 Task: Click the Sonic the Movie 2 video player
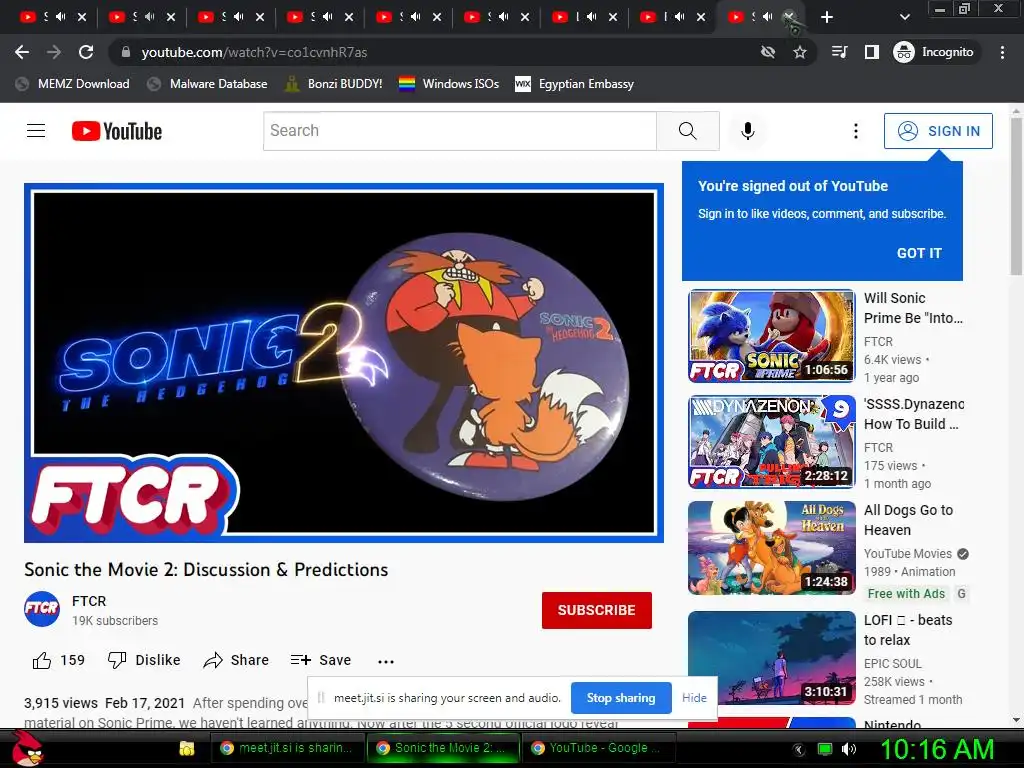tap(344, 362)
